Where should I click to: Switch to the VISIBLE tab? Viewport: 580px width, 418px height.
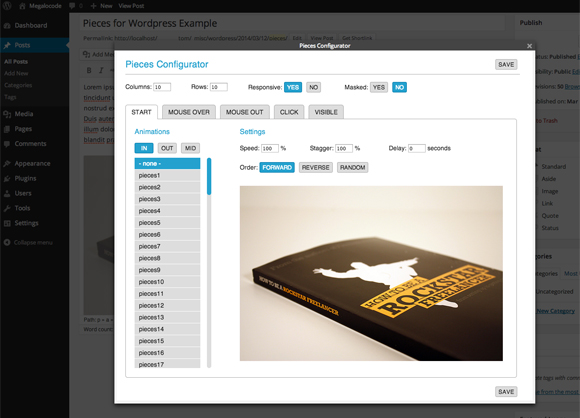326,112
